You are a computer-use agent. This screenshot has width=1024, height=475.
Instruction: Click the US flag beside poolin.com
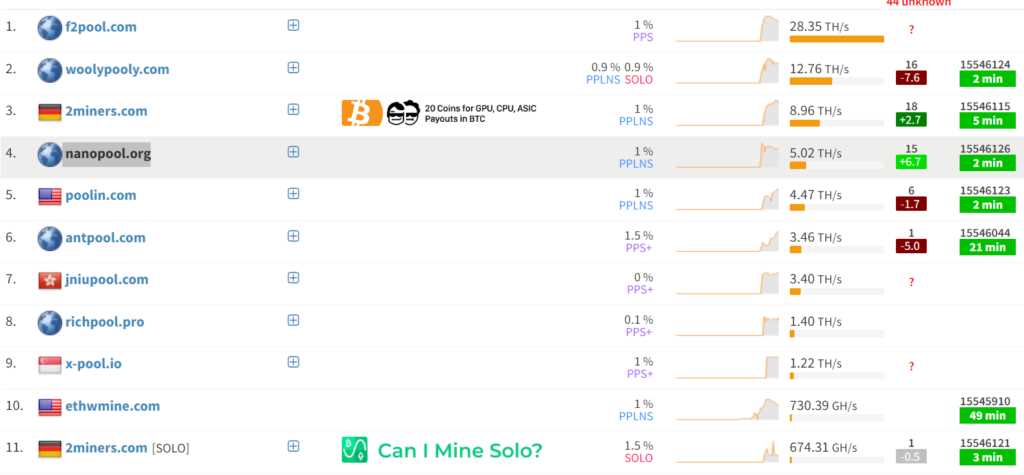point(50,196)
